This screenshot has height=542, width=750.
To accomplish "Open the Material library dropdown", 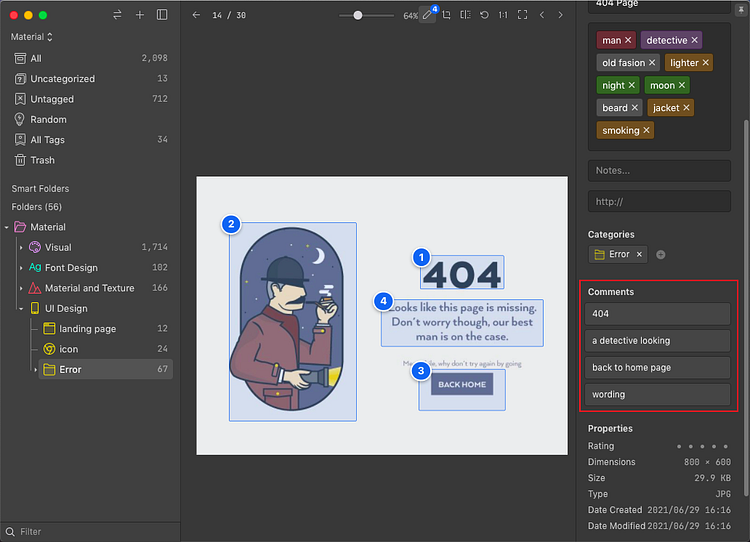I will [32, 37].
